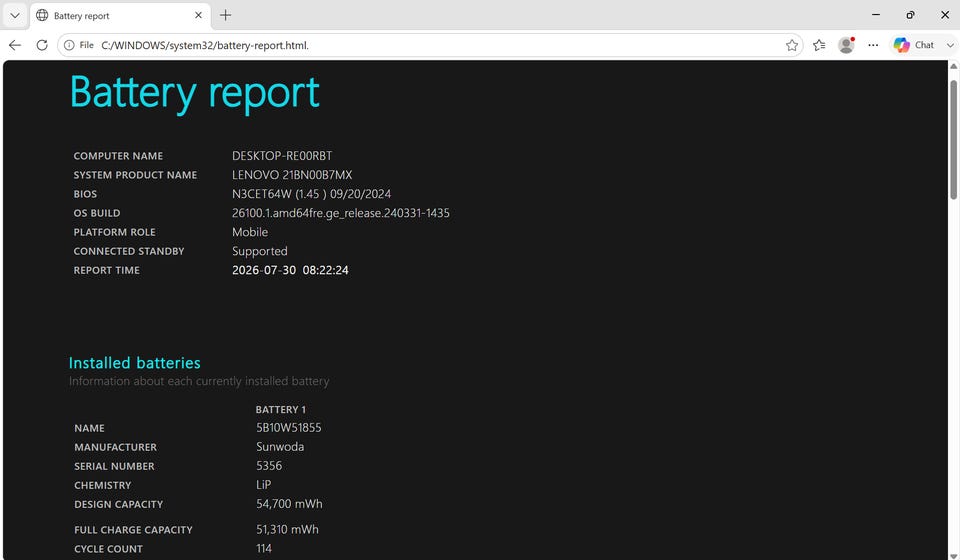
Task: Restore down the browser window
Action: pyautogui.click(x=910, y=15)
